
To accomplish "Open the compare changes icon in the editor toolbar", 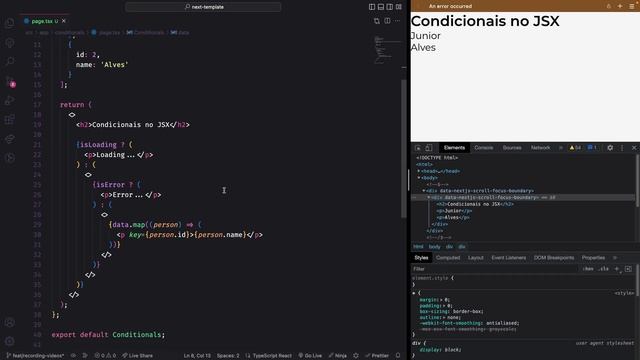I will pyautogui.click(x=377, y=21).
